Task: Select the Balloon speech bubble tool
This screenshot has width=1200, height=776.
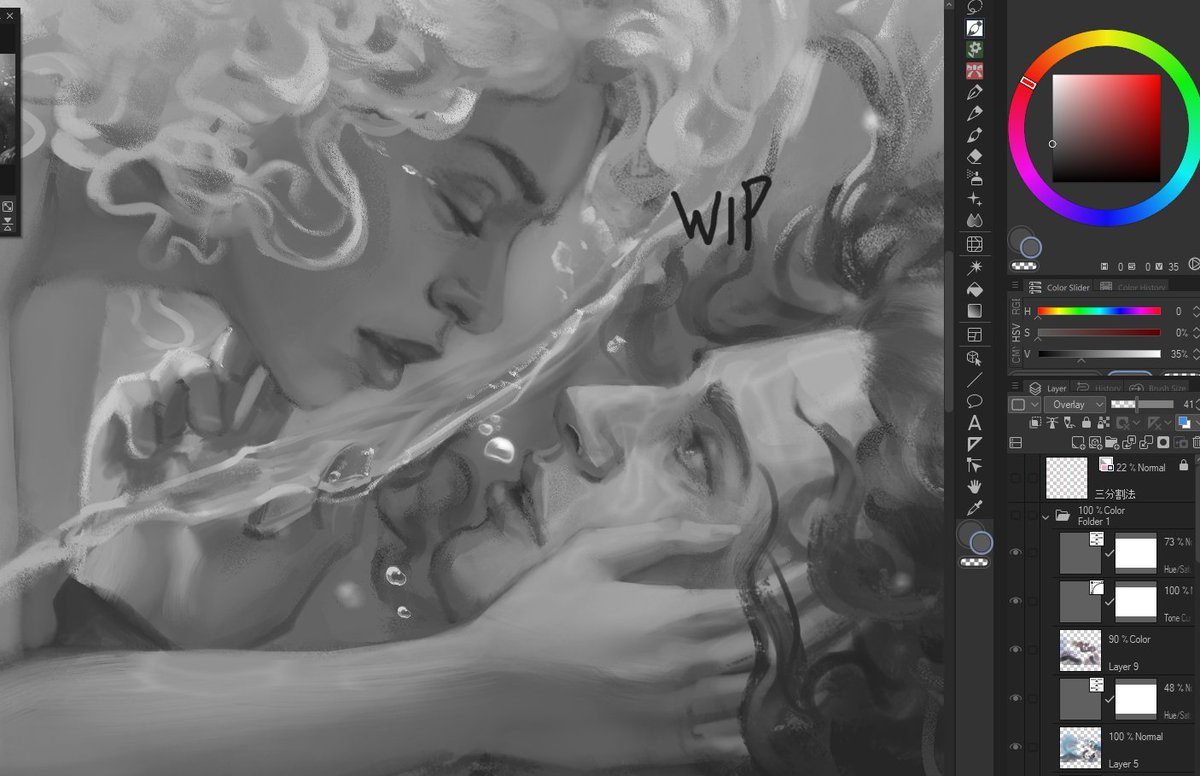Action: click(975, 401)
